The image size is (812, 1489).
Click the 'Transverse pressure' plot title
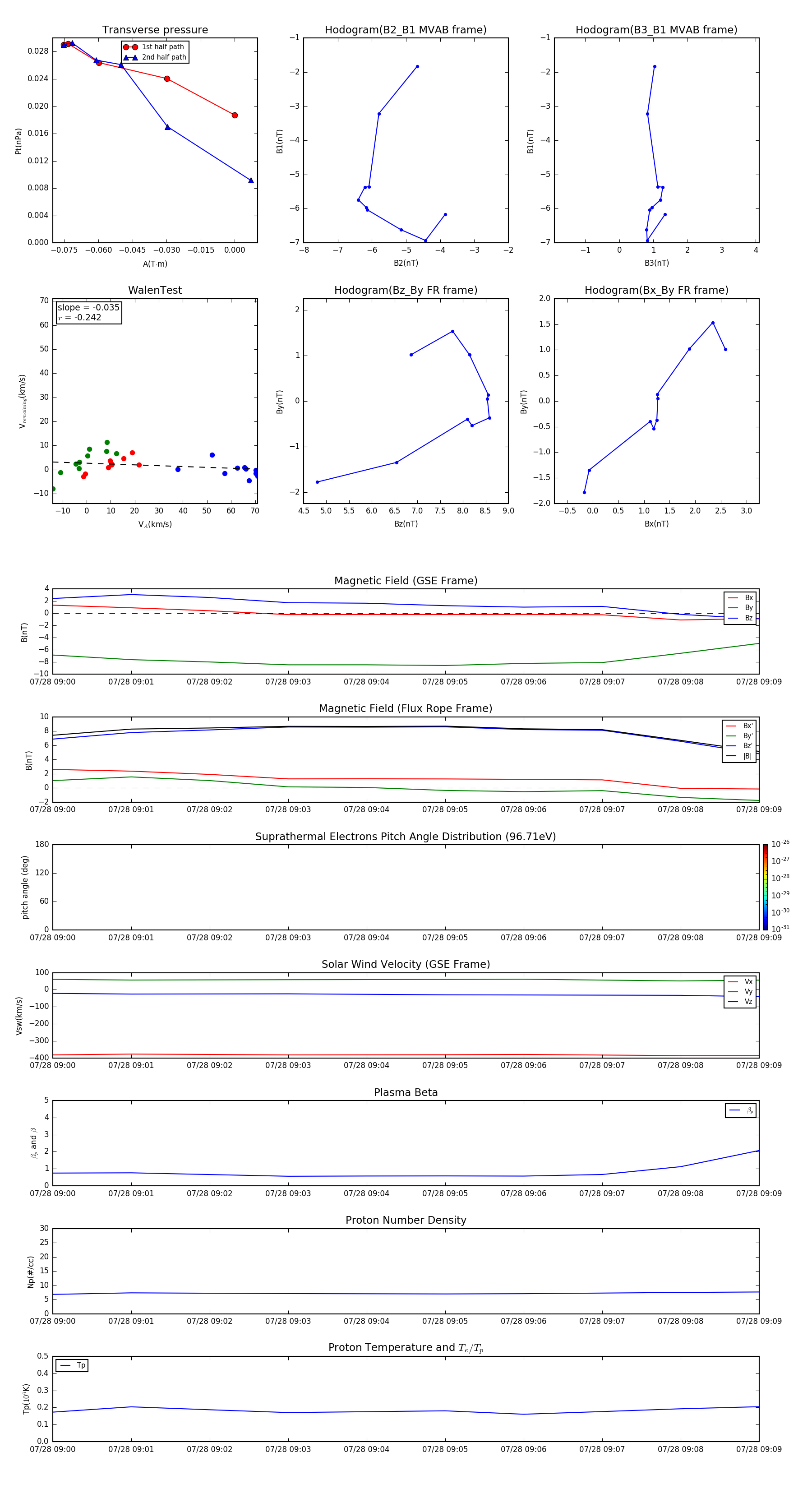155,29
